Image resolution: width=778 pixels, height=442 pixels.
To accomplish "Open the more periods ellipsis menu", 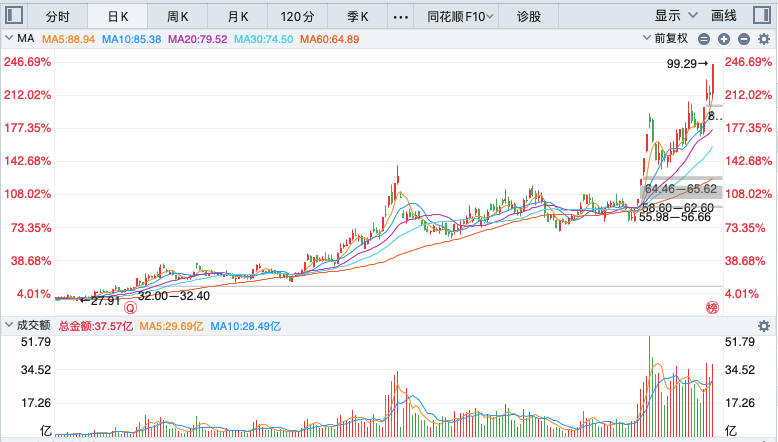I will 400,17.
